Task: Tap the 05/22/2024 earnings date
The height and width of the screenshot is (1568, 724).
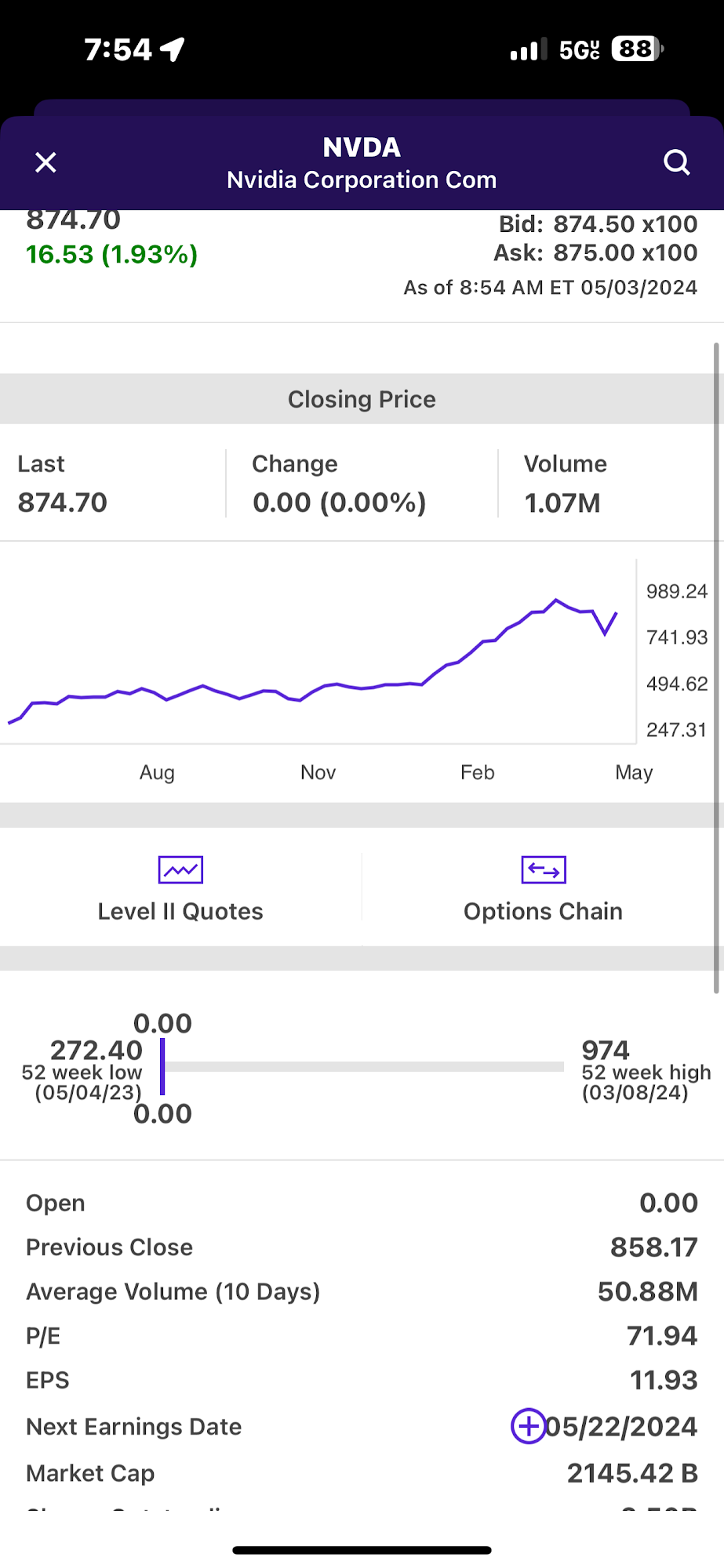Action: [621, 1426]
